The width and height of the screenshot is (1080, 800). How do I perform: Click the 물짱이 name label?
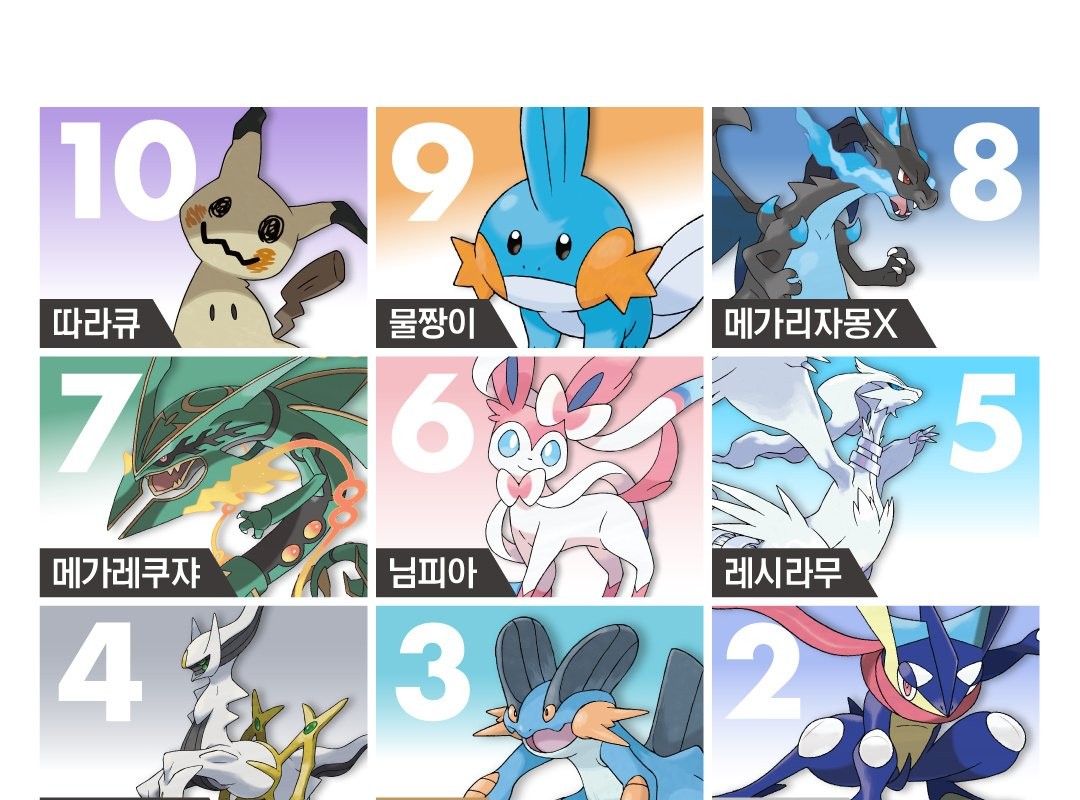point(433,323)
